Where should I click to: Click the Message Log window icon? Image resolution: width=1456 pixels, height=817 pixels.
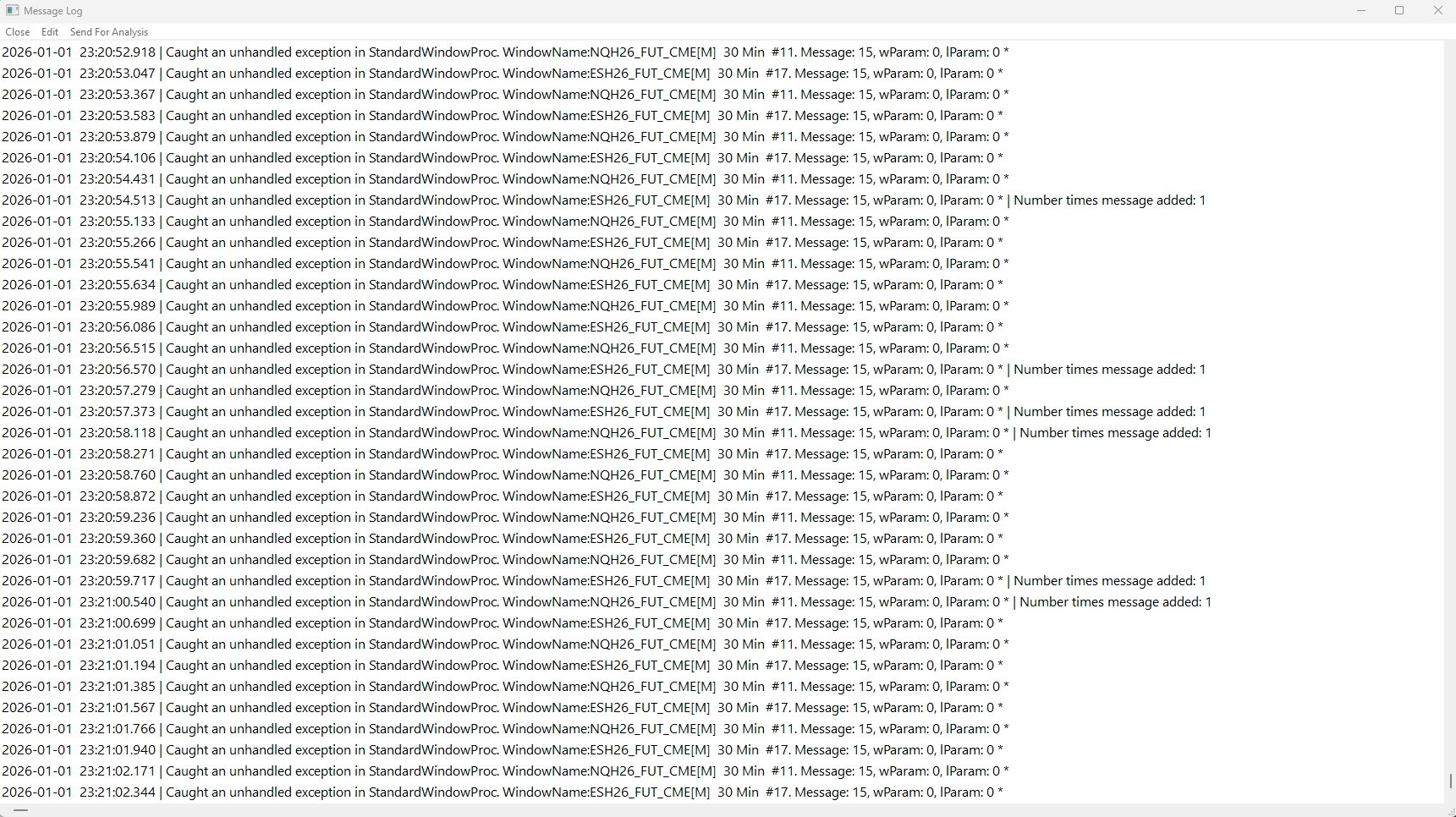[x=12, y=10]
